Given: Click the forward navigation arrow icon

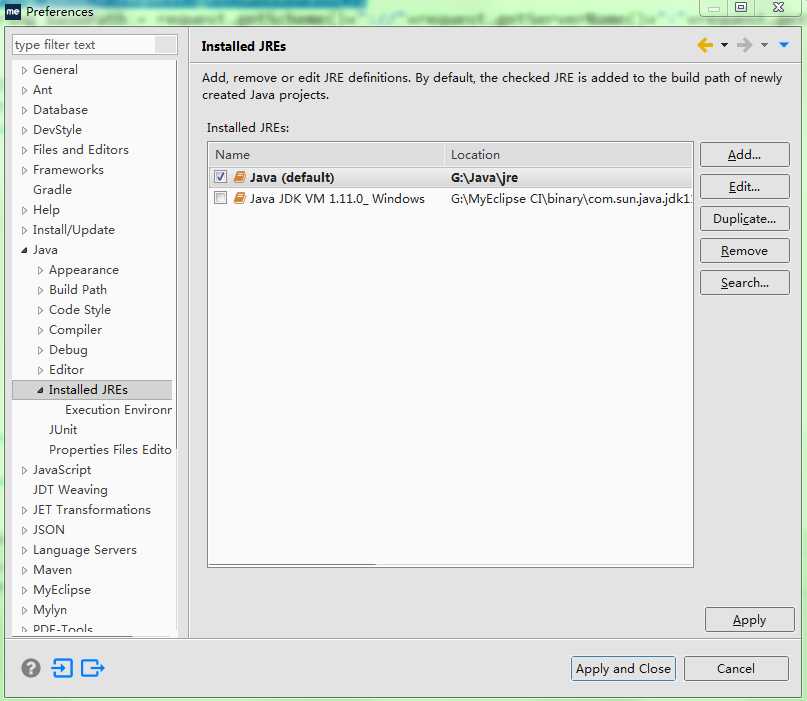Looking at the screenshot, I should pos(744,45).
